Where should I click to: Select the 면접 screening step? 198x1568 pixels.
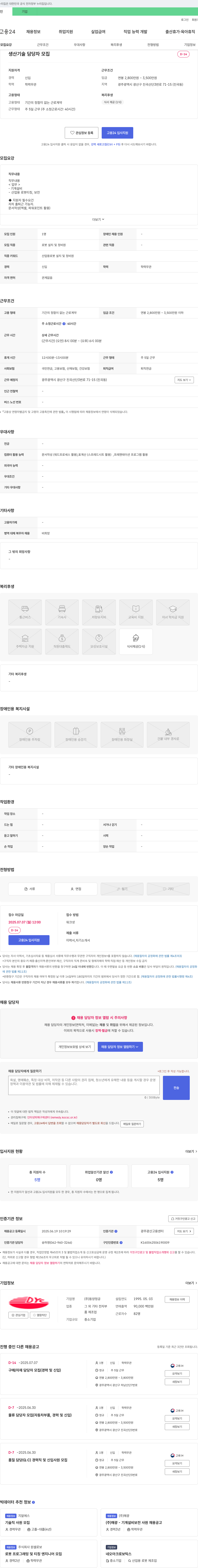point(75,889)
